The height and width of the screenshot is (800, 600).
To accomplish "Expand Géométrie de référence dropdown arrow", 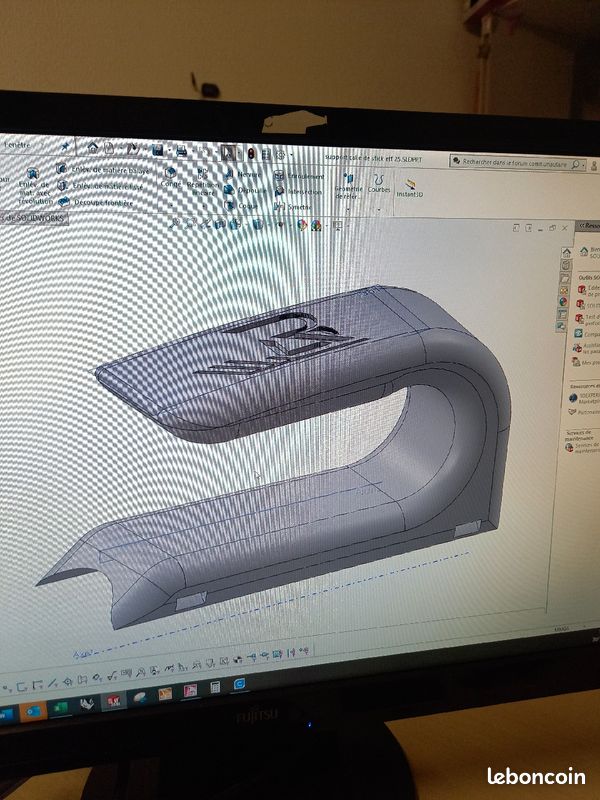I will tap(348, 208).
